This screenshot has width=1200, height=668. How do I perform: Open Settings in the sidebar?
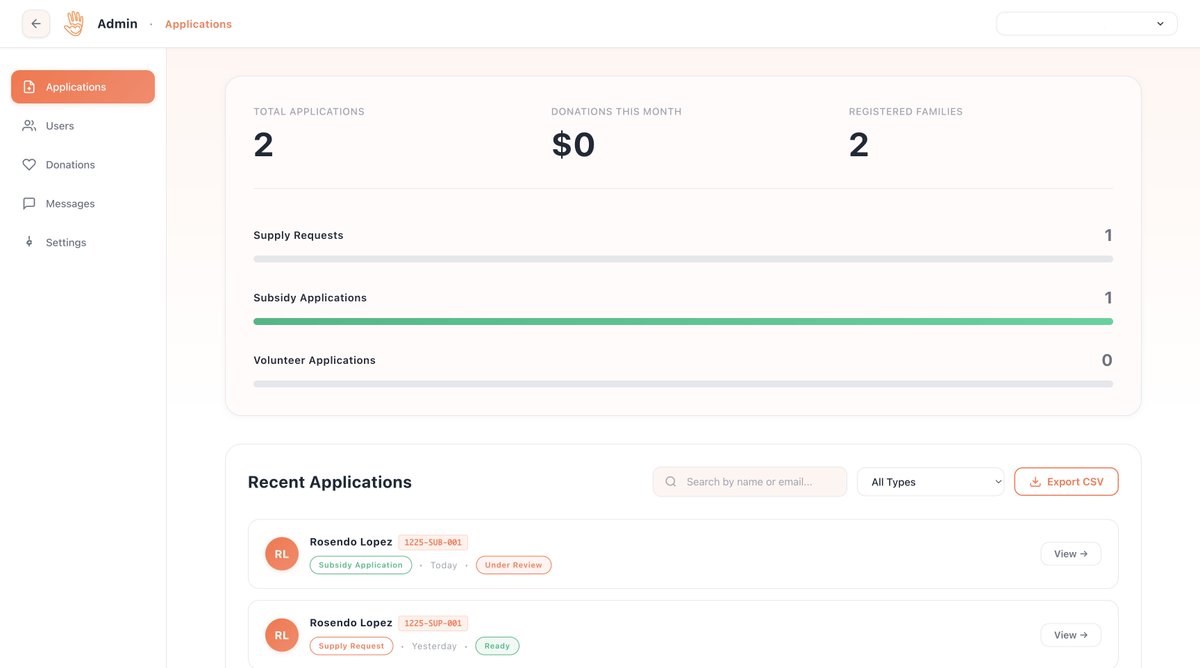pos(83,243)
